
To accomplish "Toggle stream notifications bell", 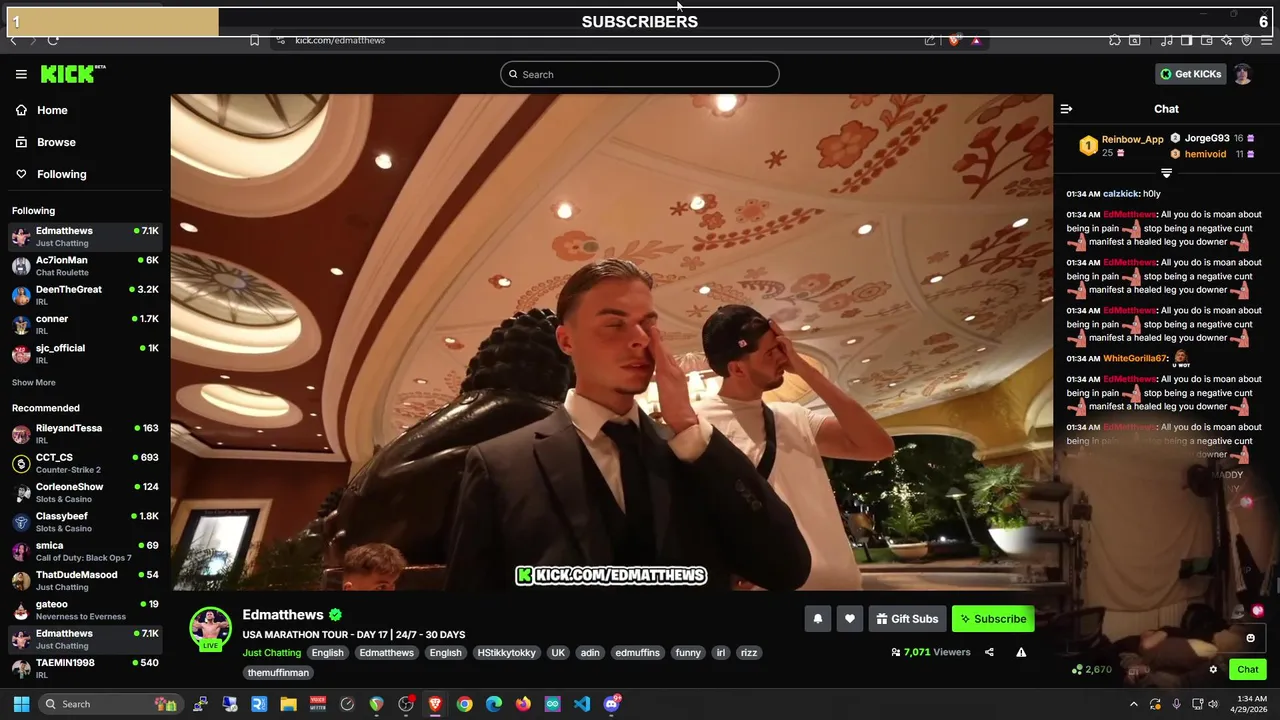I will [818, 619].
